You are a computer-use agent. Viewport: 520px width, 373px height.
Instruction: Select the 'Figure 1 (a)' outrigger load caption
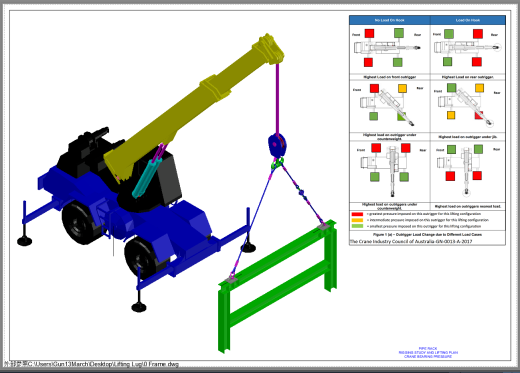[427, 235]
